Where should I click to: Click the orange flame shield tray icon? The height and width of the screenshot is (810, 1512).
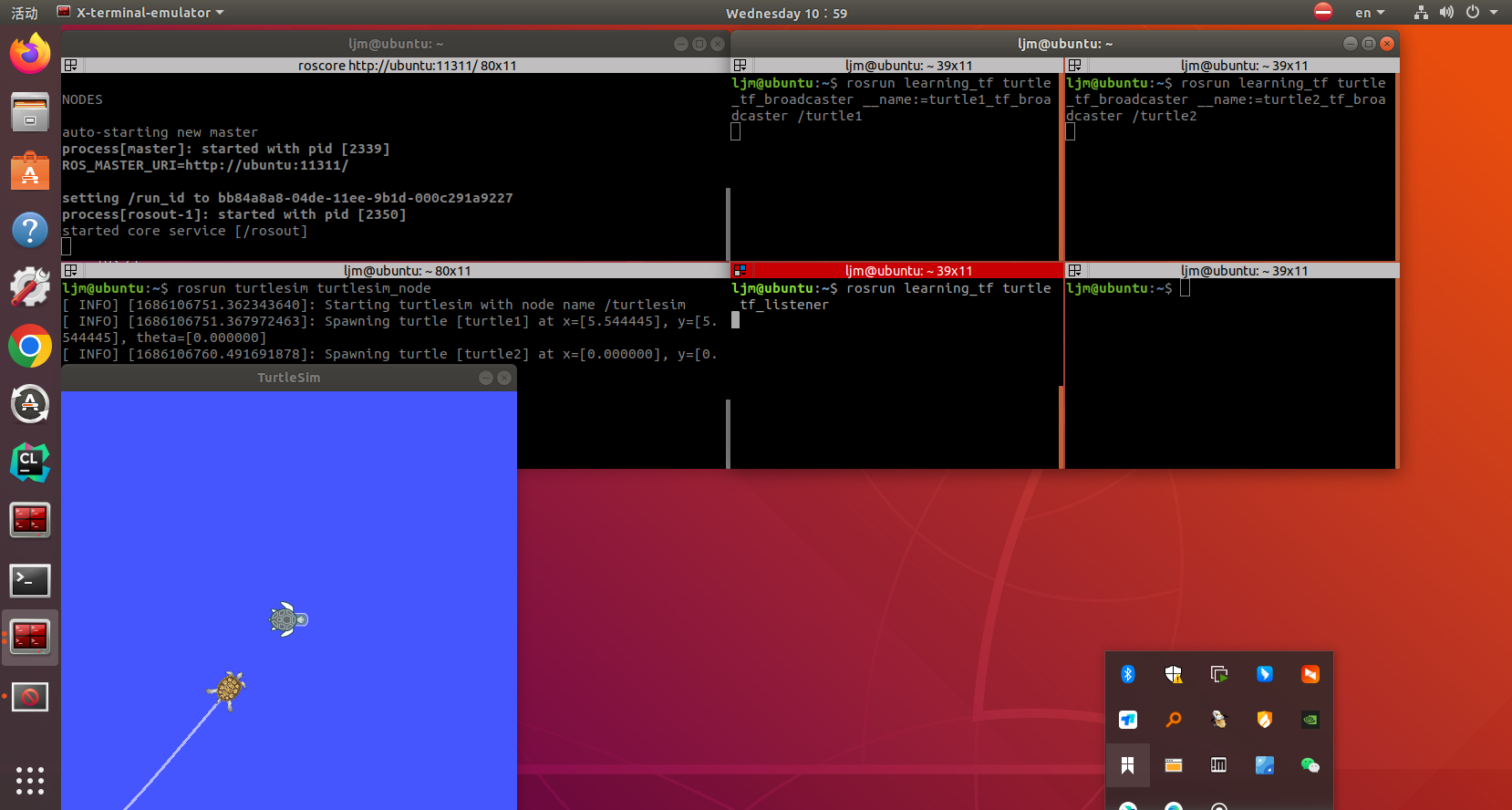pos(1265,720)
